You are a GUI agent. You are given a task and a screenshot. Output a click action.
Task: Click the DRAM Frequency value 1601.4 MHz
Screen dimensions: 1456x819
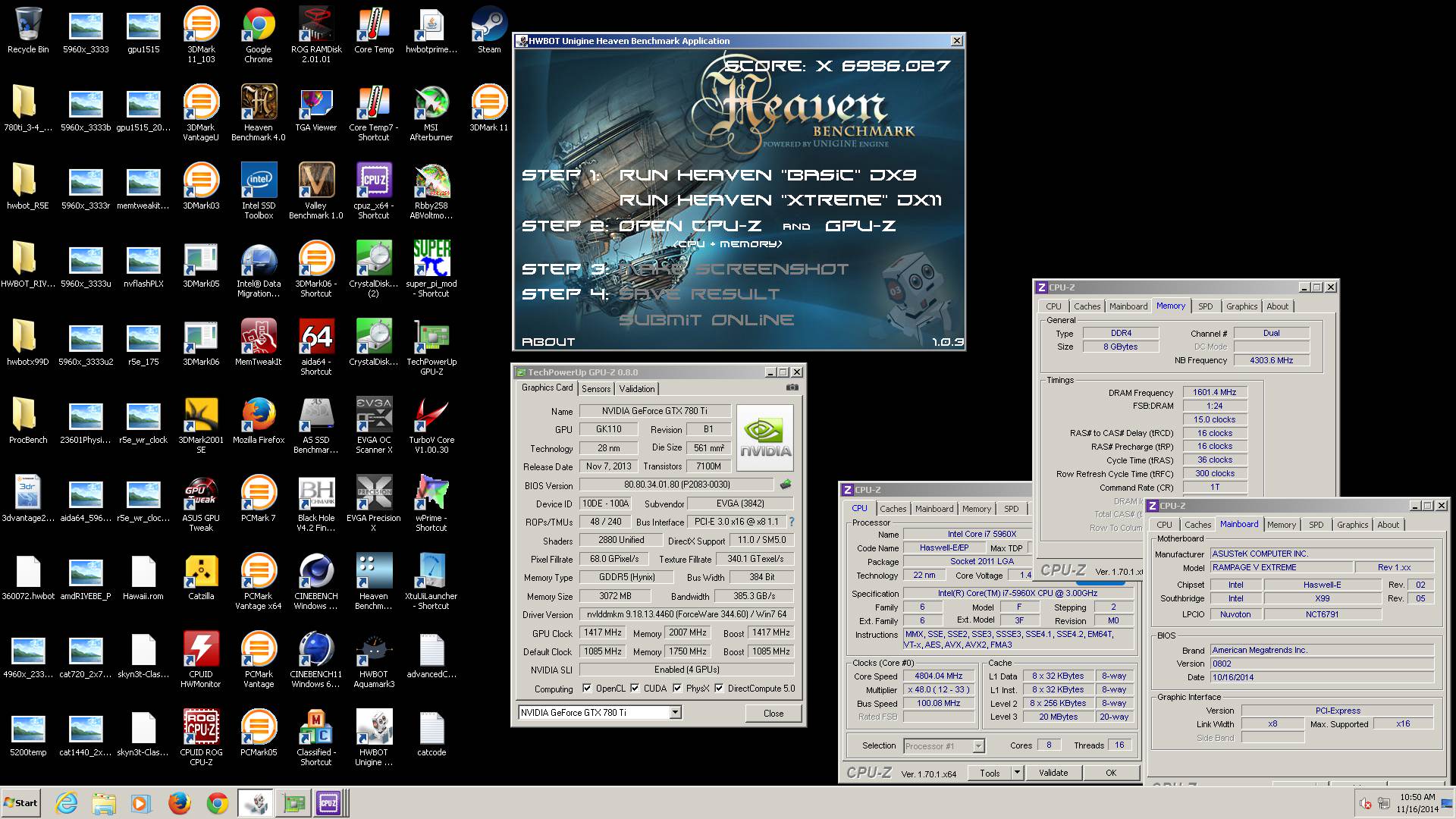pyautogui.click(x=1214, y=393)
